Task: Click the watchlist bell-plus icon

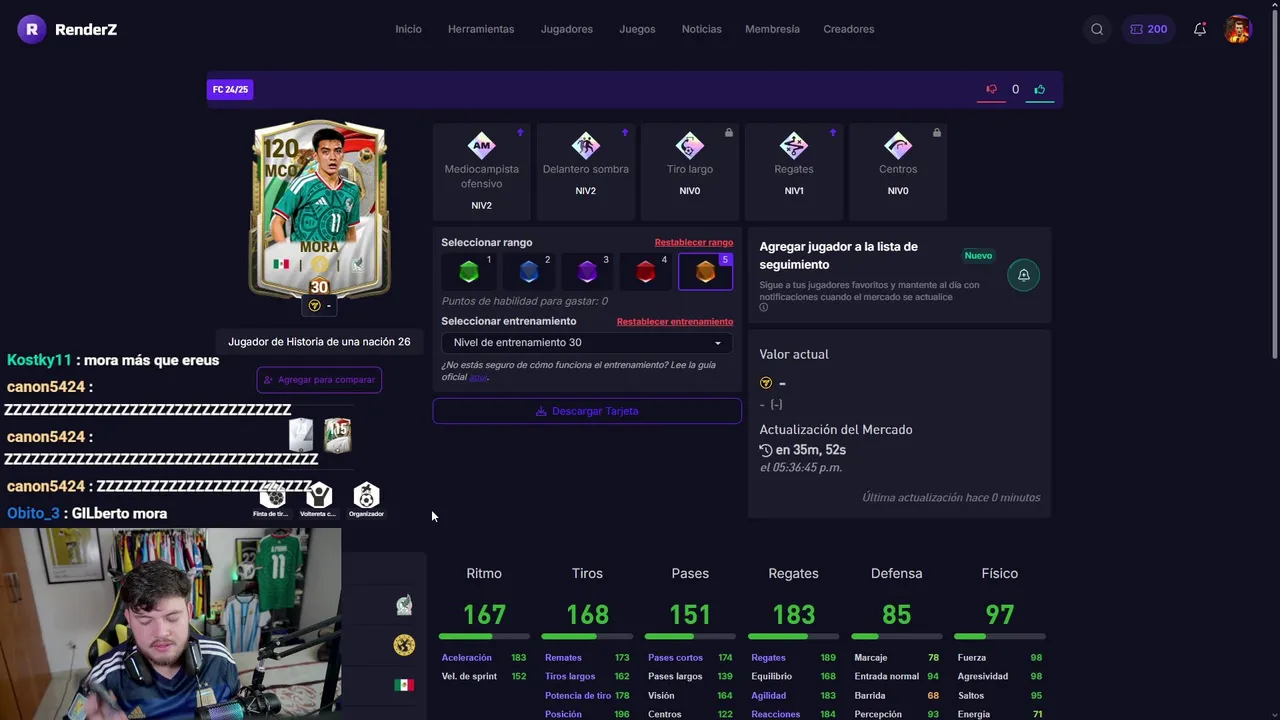Action: point(1023,275)
